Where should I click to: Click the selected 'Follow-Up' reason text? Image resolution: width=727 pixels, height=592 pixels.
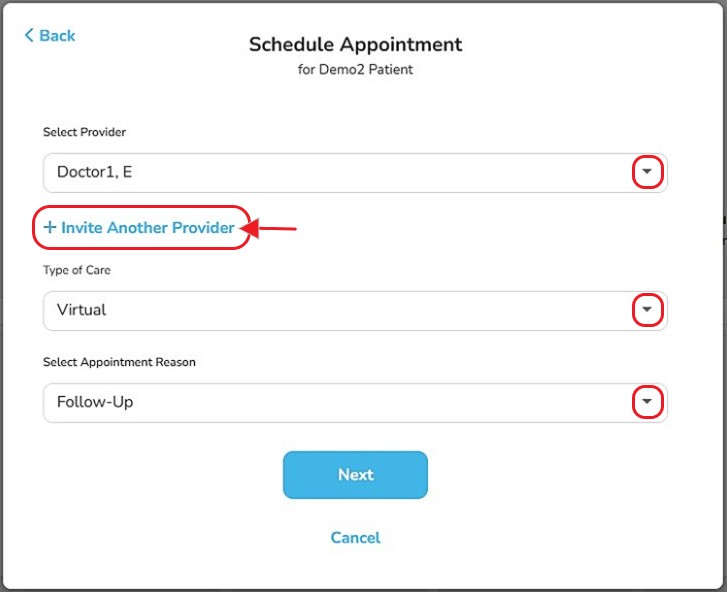(95, 402)
